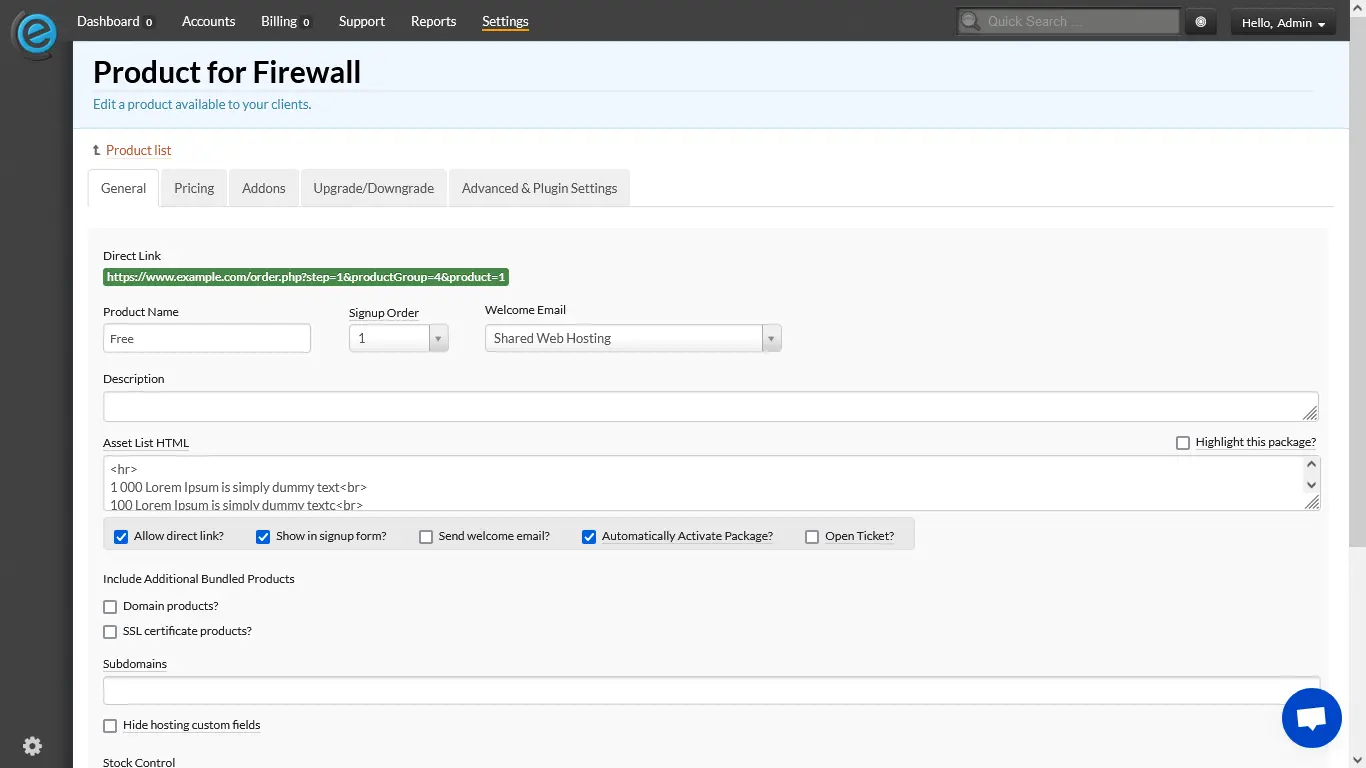Screen dimensions: 1366x768
Task: Expand the Hello, Admin menu
Action: click(x=1283, y=23)
